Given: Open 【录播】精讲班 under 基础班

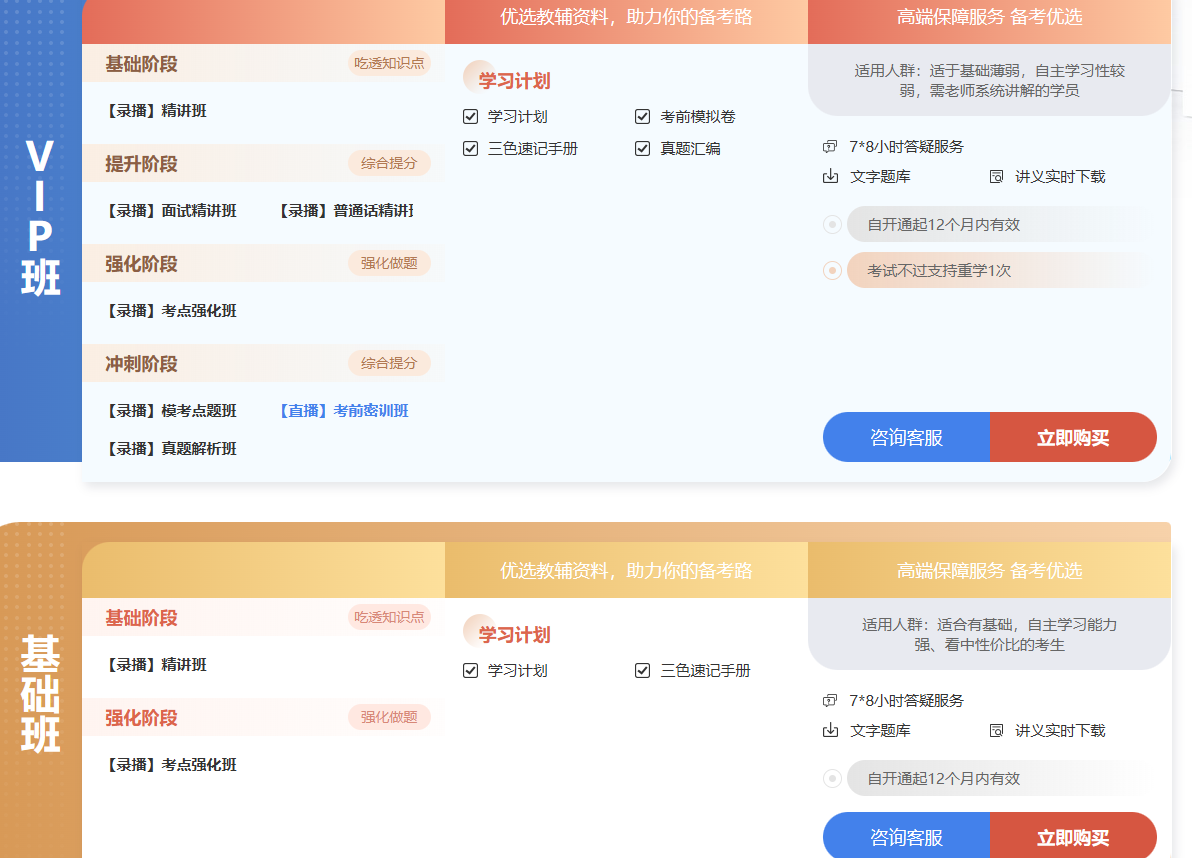Looking at the screenshot, I should [156, 665].
